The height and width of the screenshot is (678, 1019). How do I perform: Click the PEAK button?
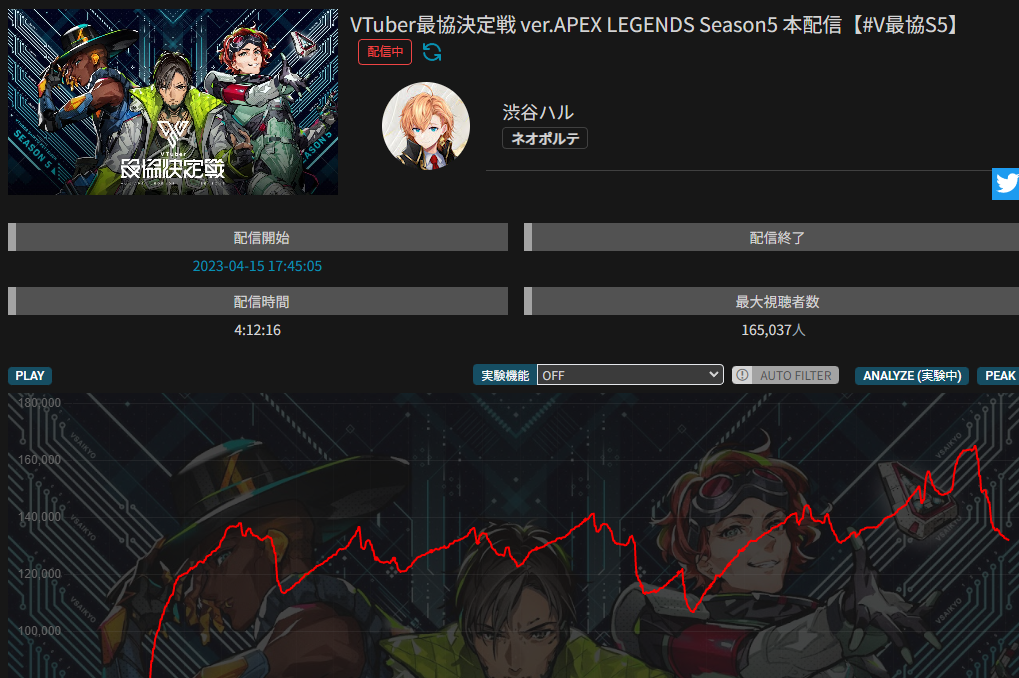click(x=999, y=376)
